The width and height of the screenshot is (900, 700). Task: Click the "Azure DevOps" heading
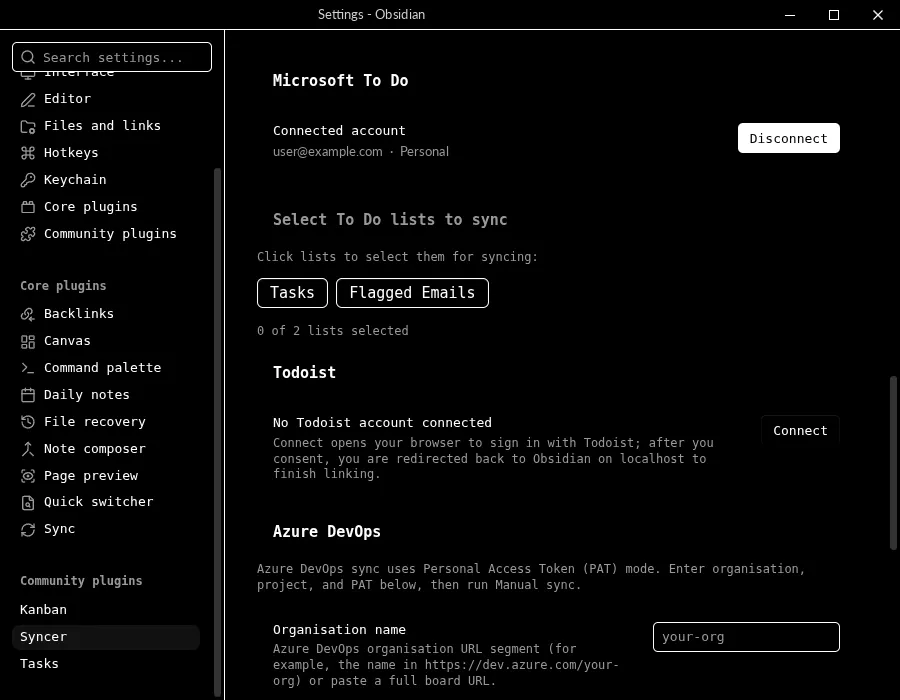327,531
